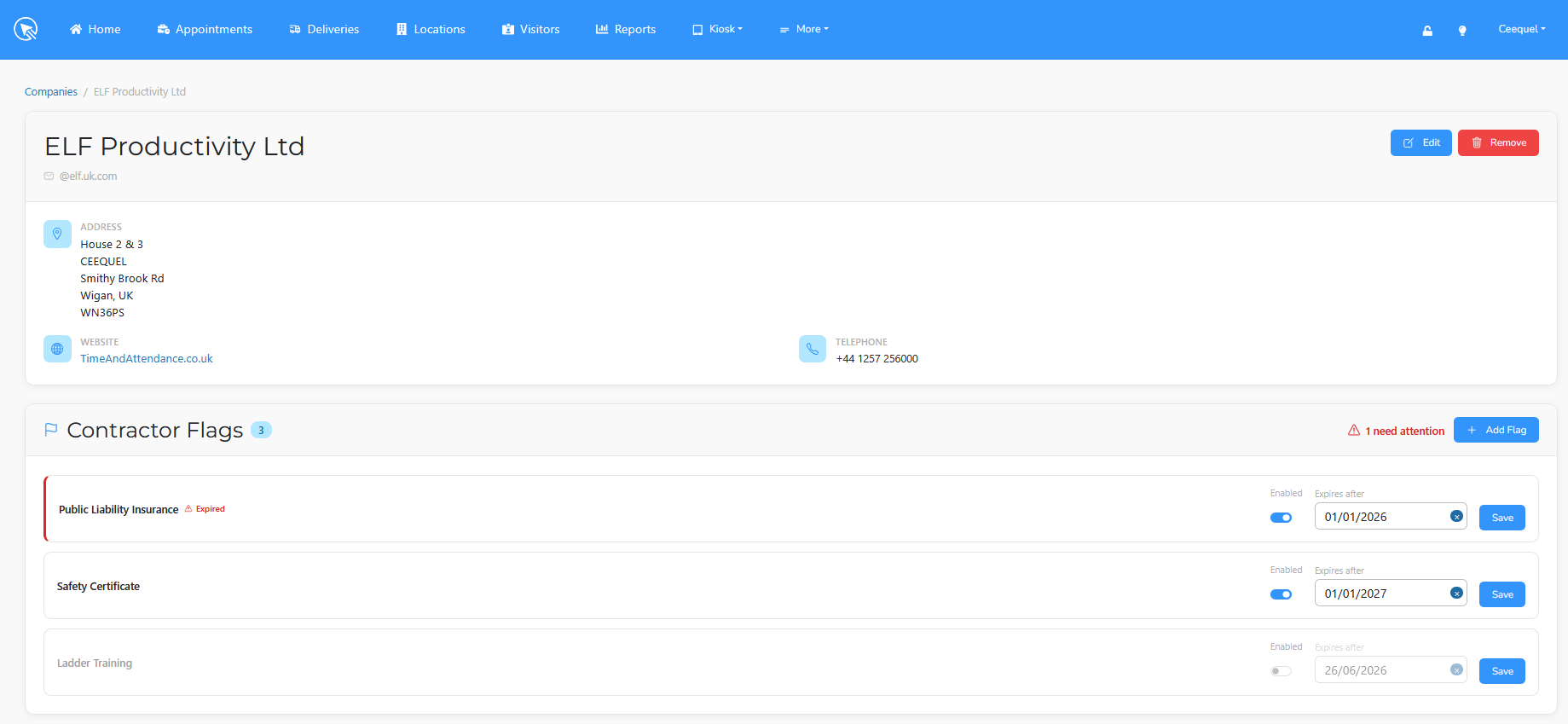
Task: Click the Expired status badge
Action: coord(205,509)
